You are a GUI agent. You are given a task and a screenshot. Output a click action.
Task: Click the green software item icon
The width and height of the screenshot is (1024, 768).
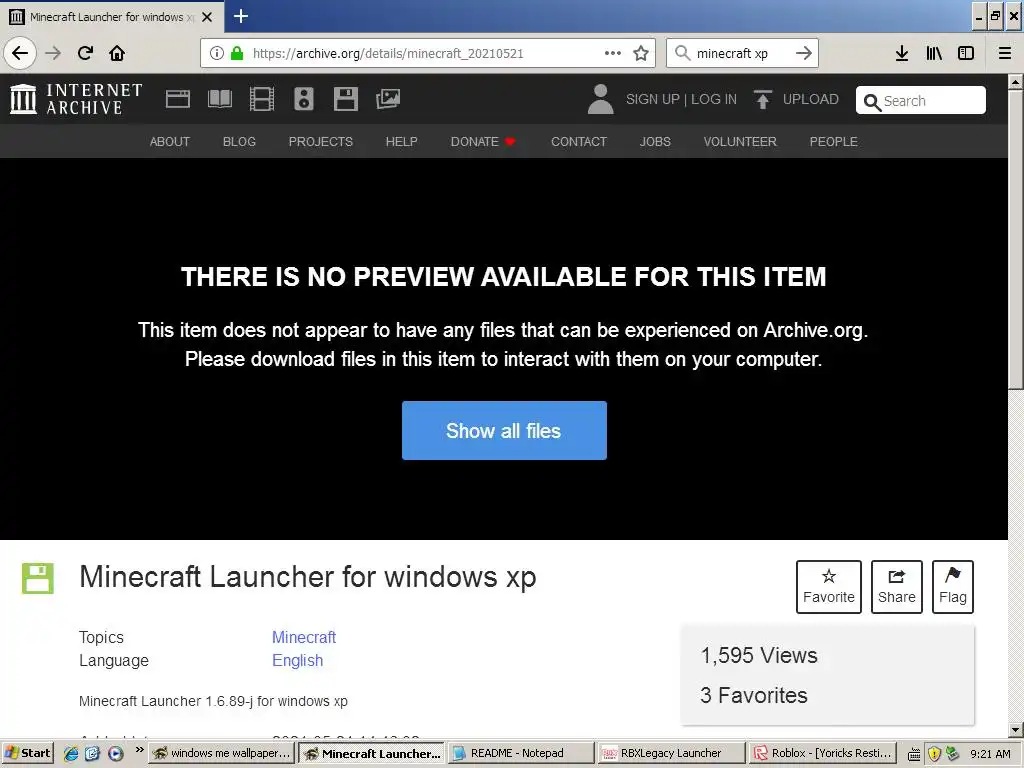pos(38,579)
